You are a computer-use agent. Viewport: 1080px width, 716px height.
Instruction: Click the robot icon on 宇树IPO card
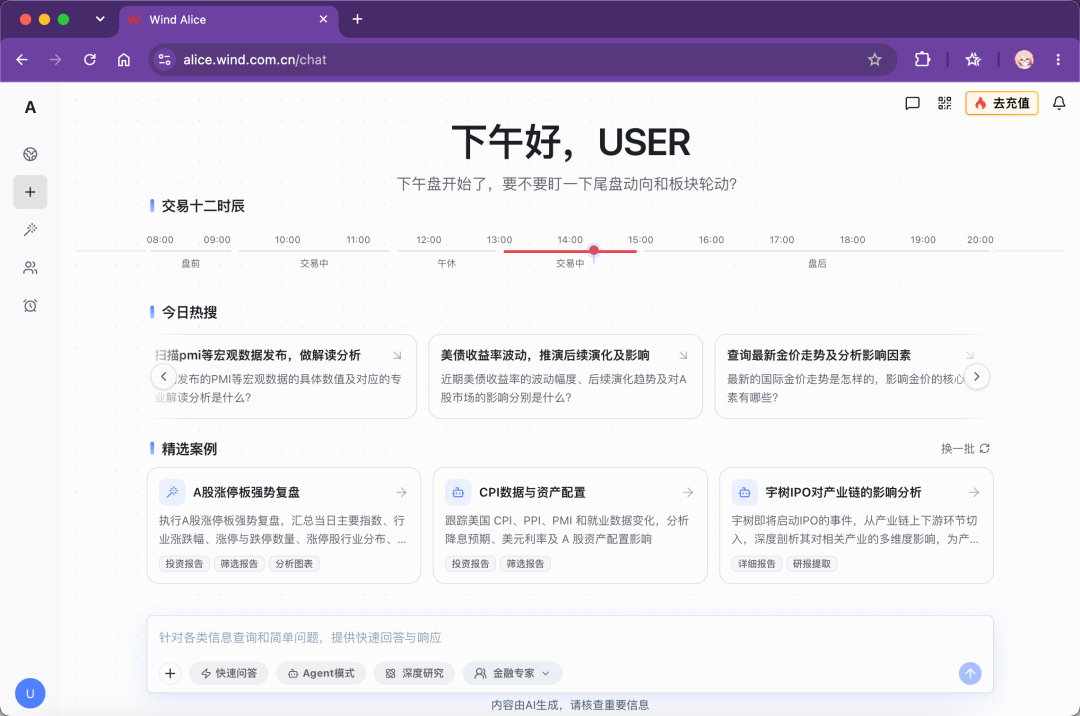tap(745, 492)
